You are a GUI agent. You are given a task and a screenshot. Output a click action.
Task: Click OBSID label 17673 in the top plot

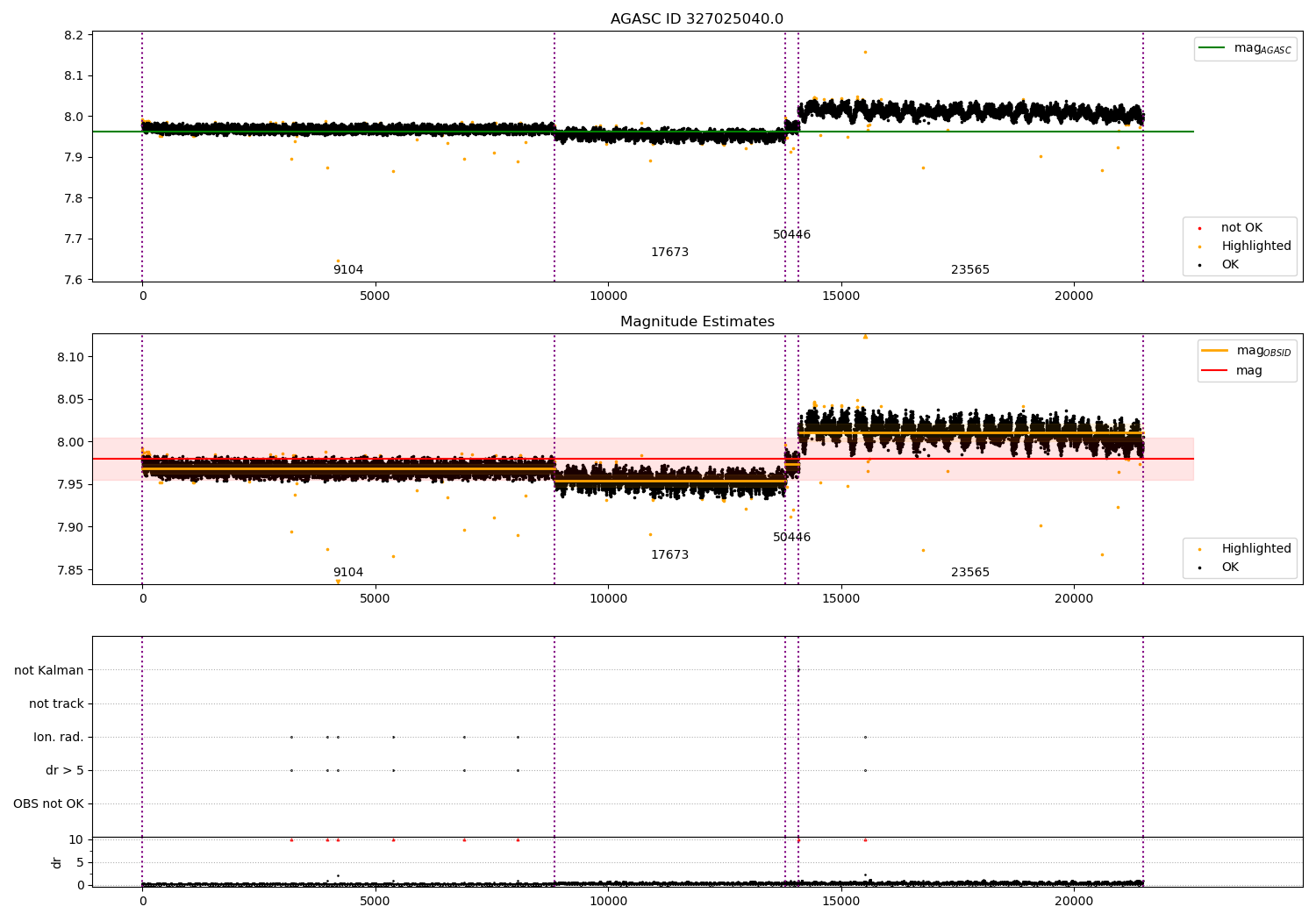(x=669, y=253)
